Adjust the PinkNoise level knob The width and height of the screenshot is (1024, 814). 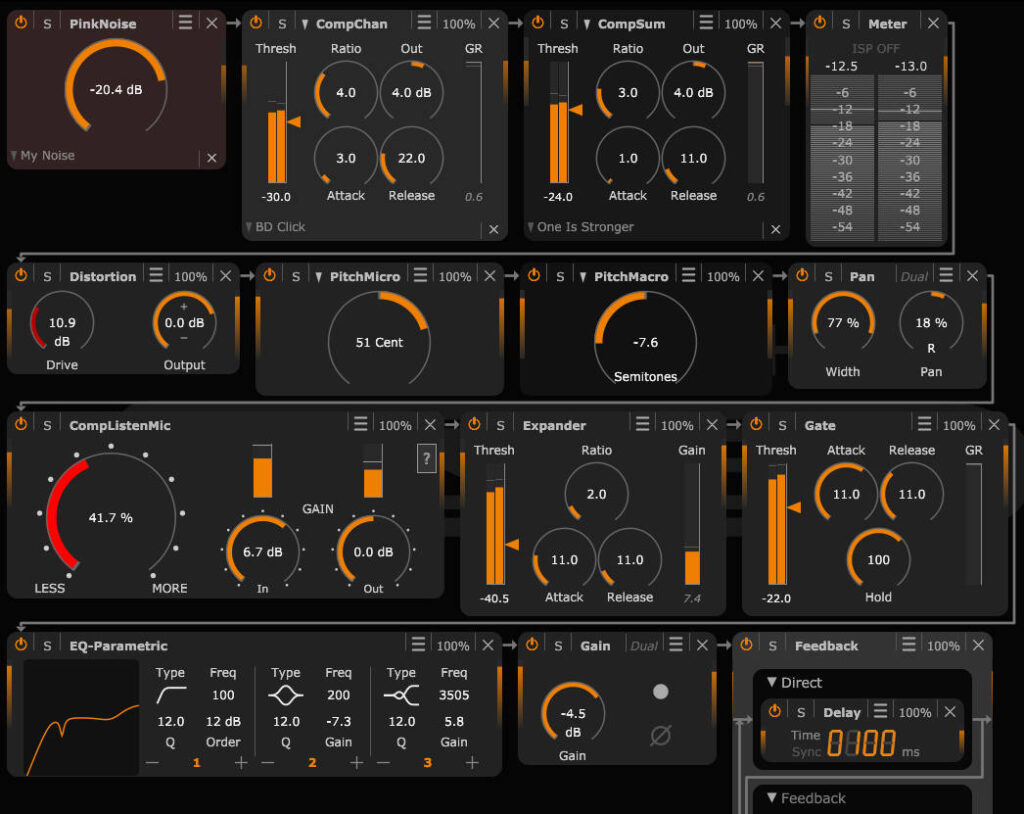click(116, 90)
